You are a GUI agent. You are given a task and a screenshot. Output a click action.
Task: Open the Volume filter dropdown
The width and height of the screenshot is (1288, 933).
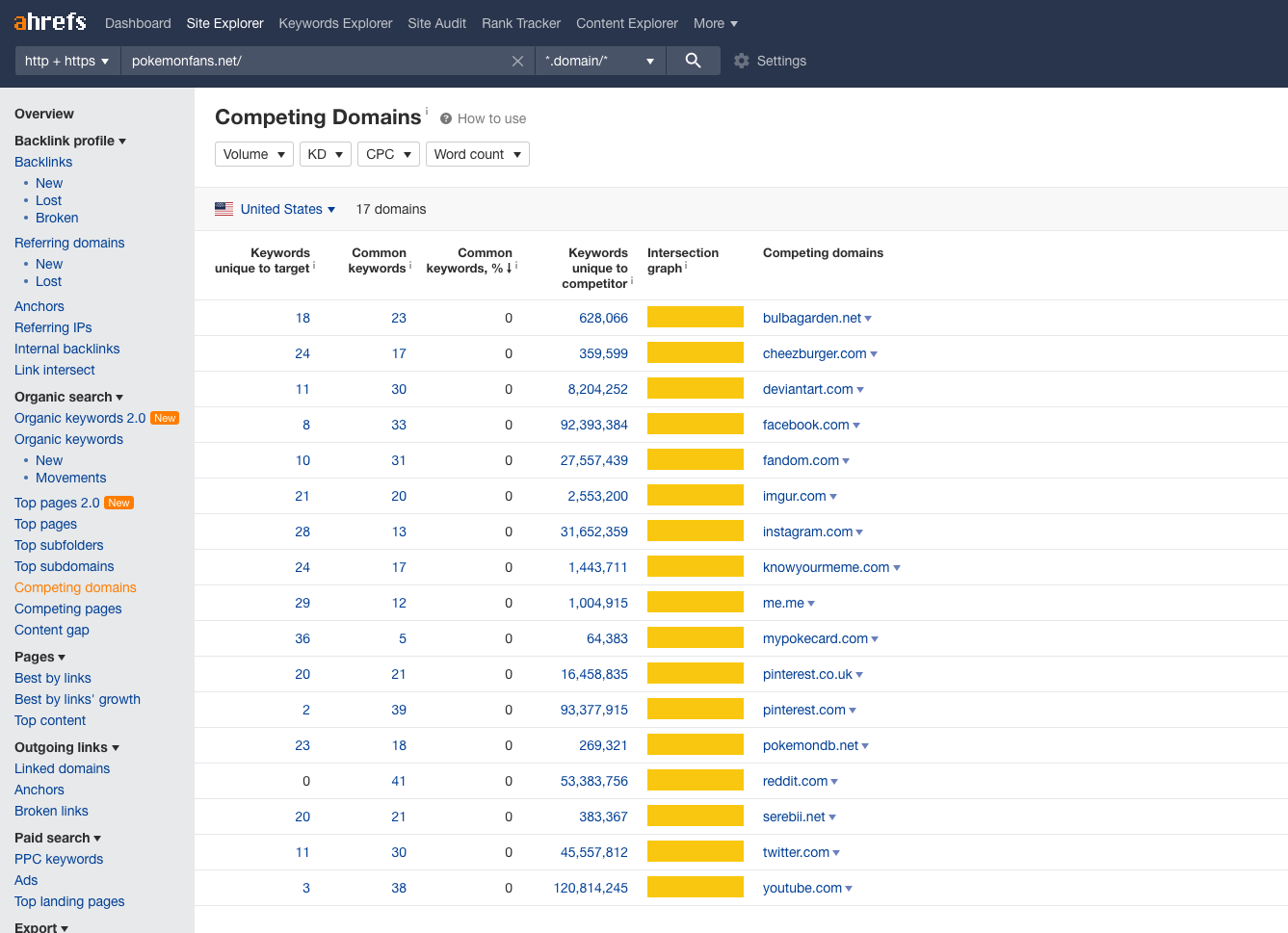254,154
